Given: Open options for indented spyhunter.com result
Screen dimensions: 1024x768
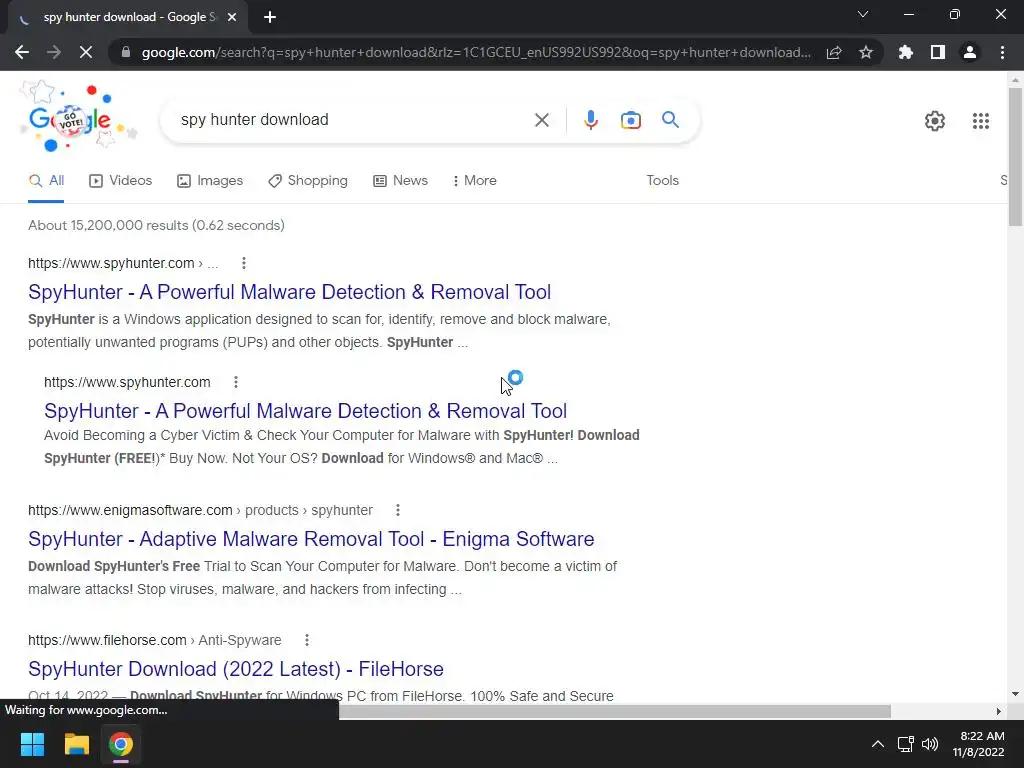Looking at the screenshot, I should click(236, 382).
